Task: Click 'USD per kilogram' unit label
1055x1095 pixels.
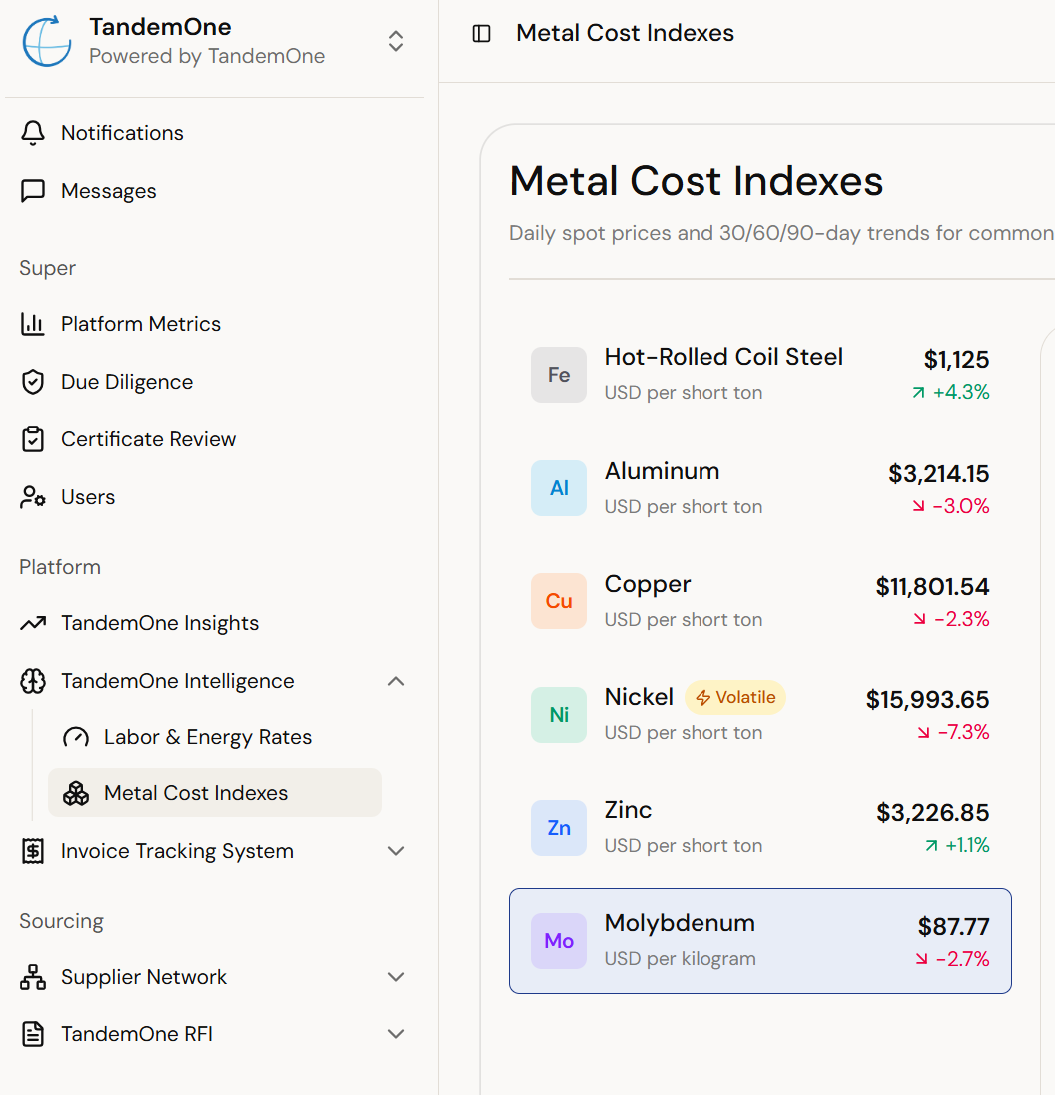Action: (x=680, y=959)
